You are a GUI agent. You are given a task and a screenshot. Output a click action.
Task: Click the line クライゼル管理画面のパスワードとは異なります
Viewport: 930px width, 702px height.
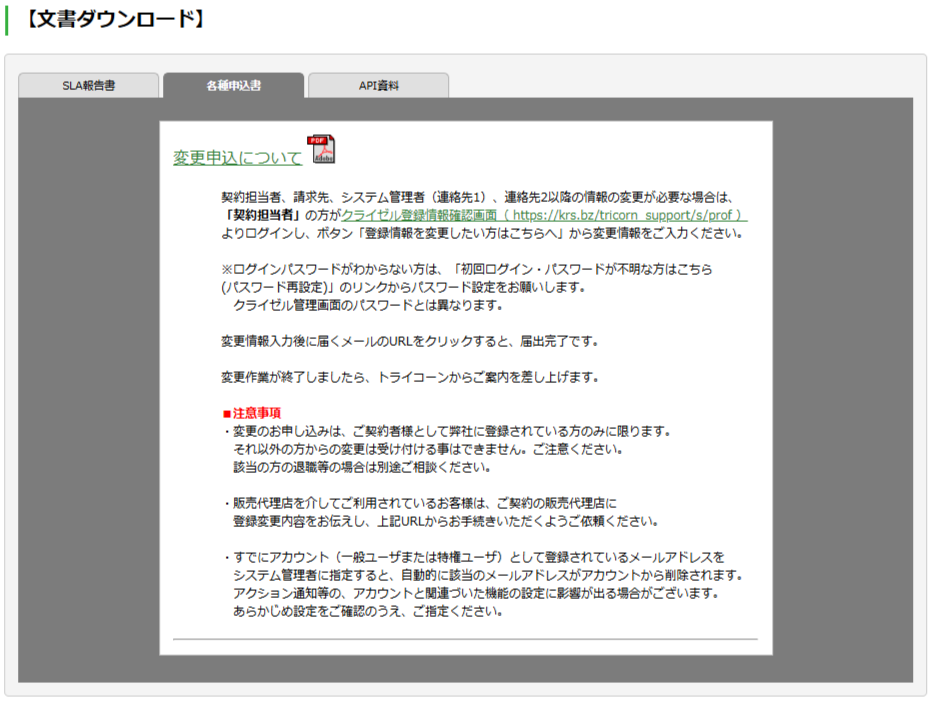pyautogui.click(x=368, y=305)
